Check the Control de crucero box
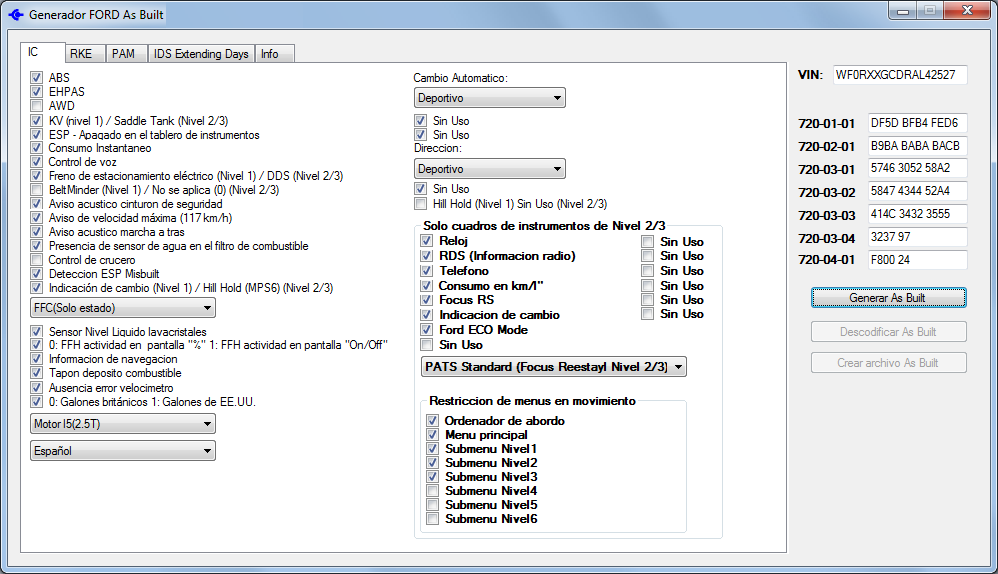The width and height of the screenshot is (998, 574). click(37, 260)
